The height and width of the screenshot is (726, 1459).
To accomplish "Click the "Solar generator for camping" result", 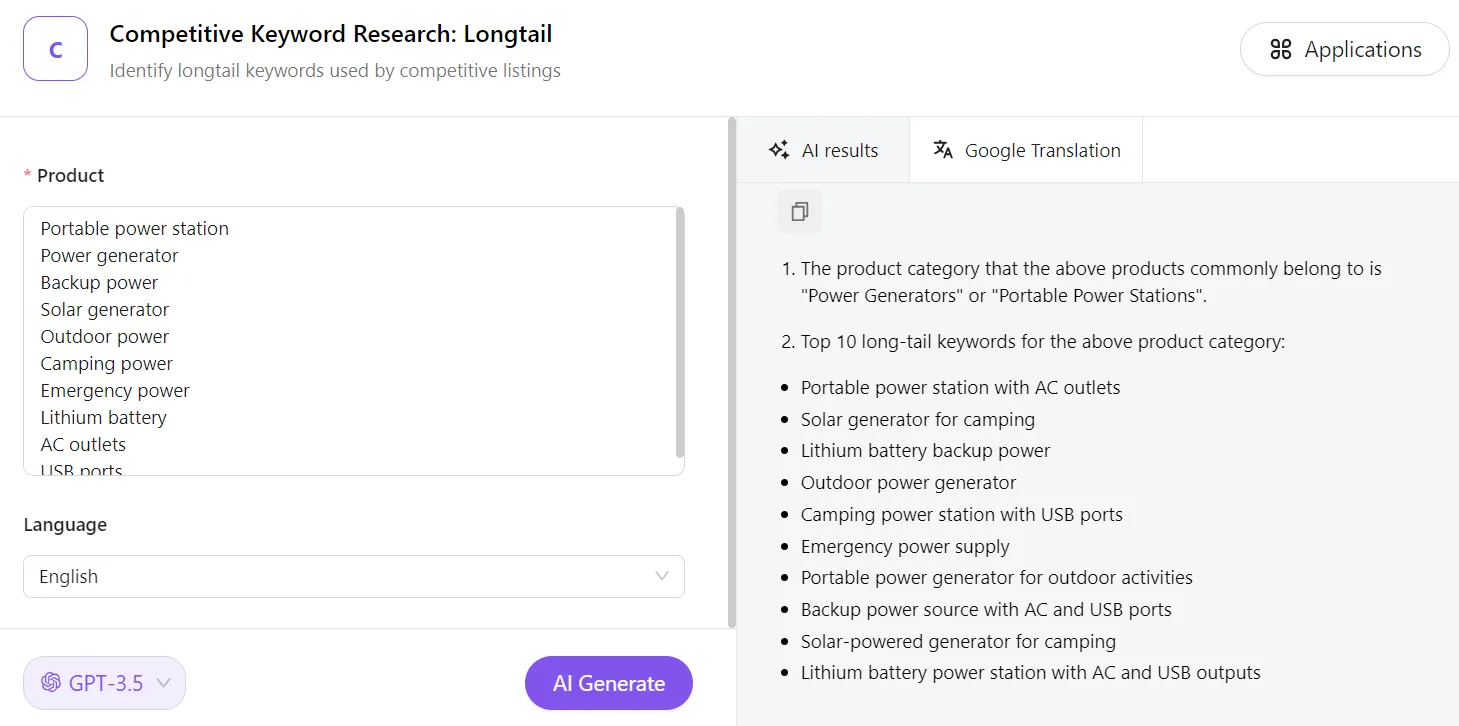I will click(x=917, y=419).
